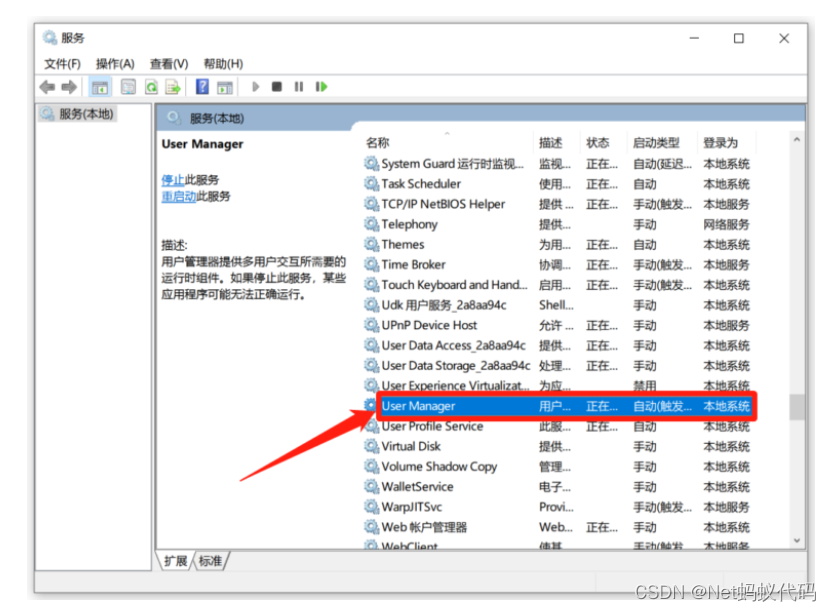Select 服务(本地) in the left tree
Image resolution: width=831 pixels, height=612 pixels.
coord(78,114)
